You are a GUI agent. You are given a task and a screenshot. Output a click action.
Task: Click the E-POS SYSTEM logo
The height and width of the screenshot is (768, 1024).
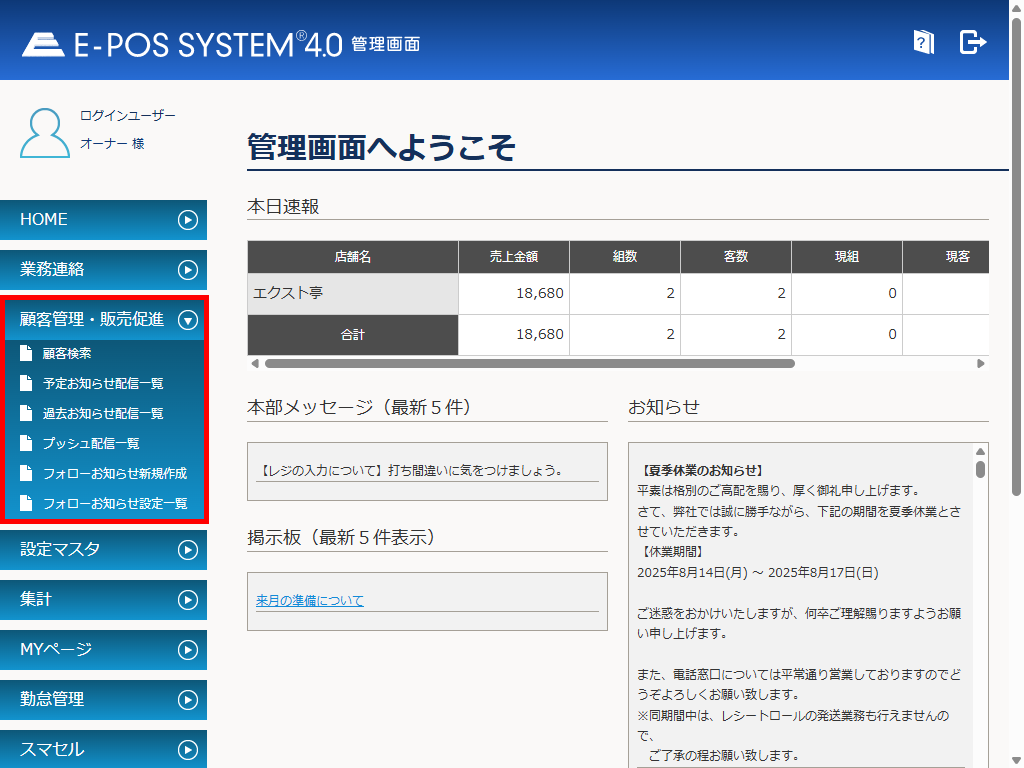coord(182,44)
